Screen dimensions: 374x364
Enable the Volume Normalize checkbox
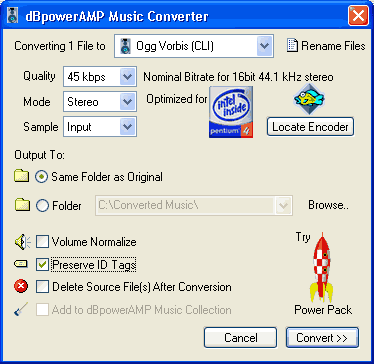pos(43,242)
